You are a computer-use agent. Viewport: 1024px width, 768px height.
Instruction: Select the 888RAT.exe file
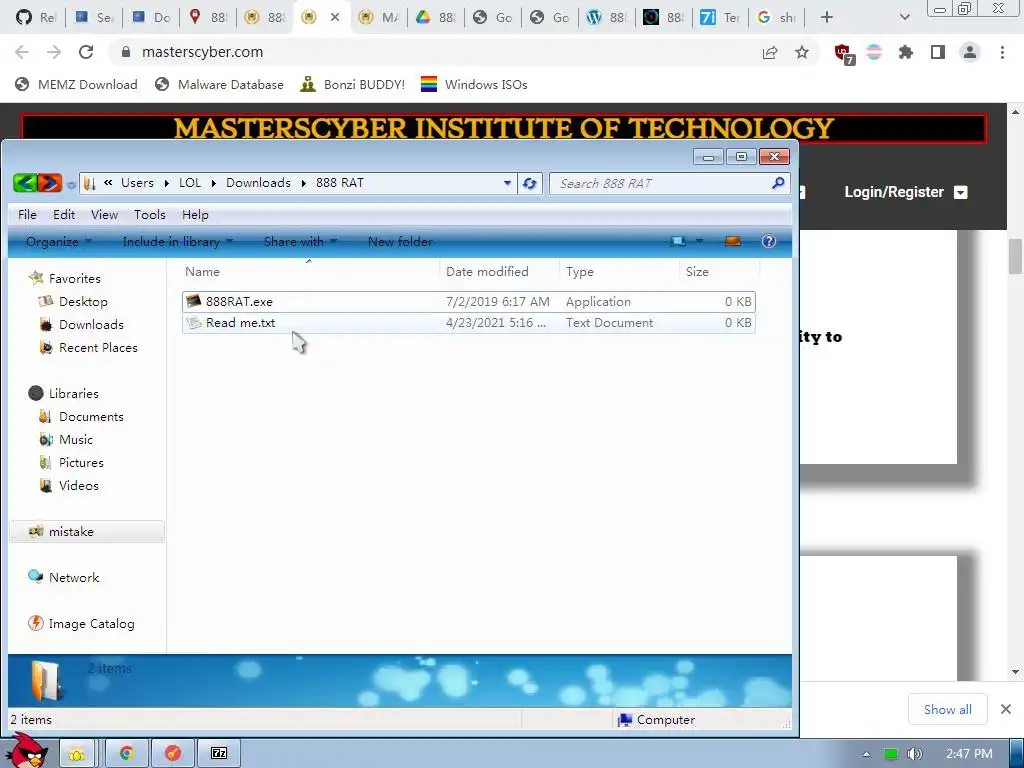[468, 302]
